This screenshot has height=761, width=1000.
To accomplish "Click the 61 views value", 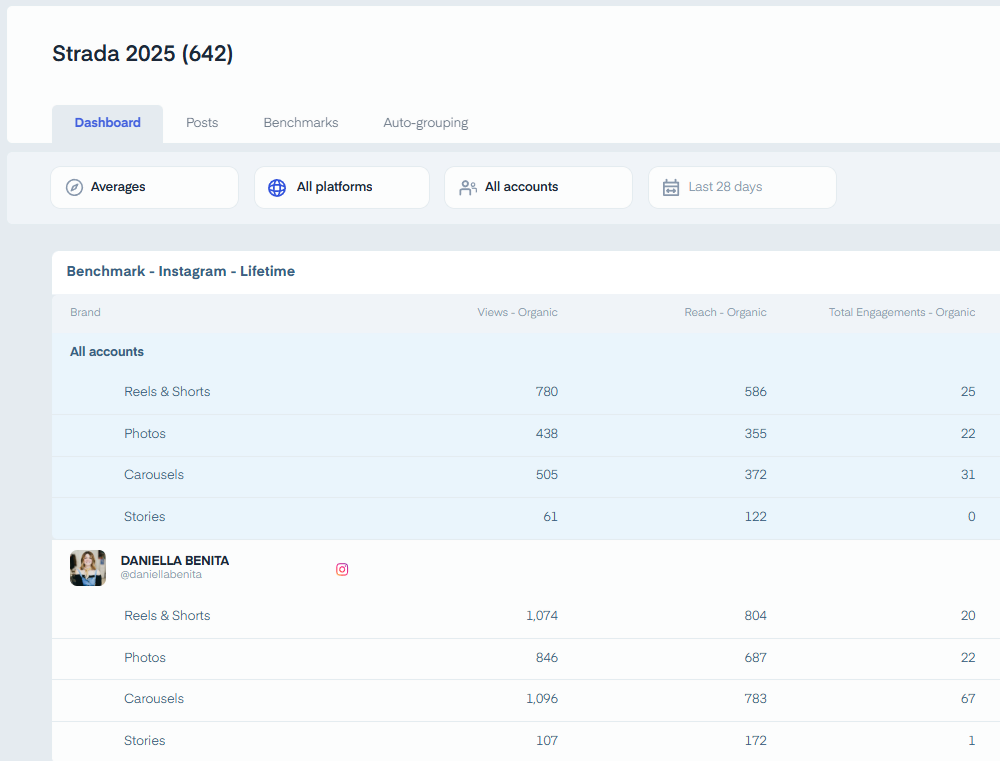I will tap(550, 517).
